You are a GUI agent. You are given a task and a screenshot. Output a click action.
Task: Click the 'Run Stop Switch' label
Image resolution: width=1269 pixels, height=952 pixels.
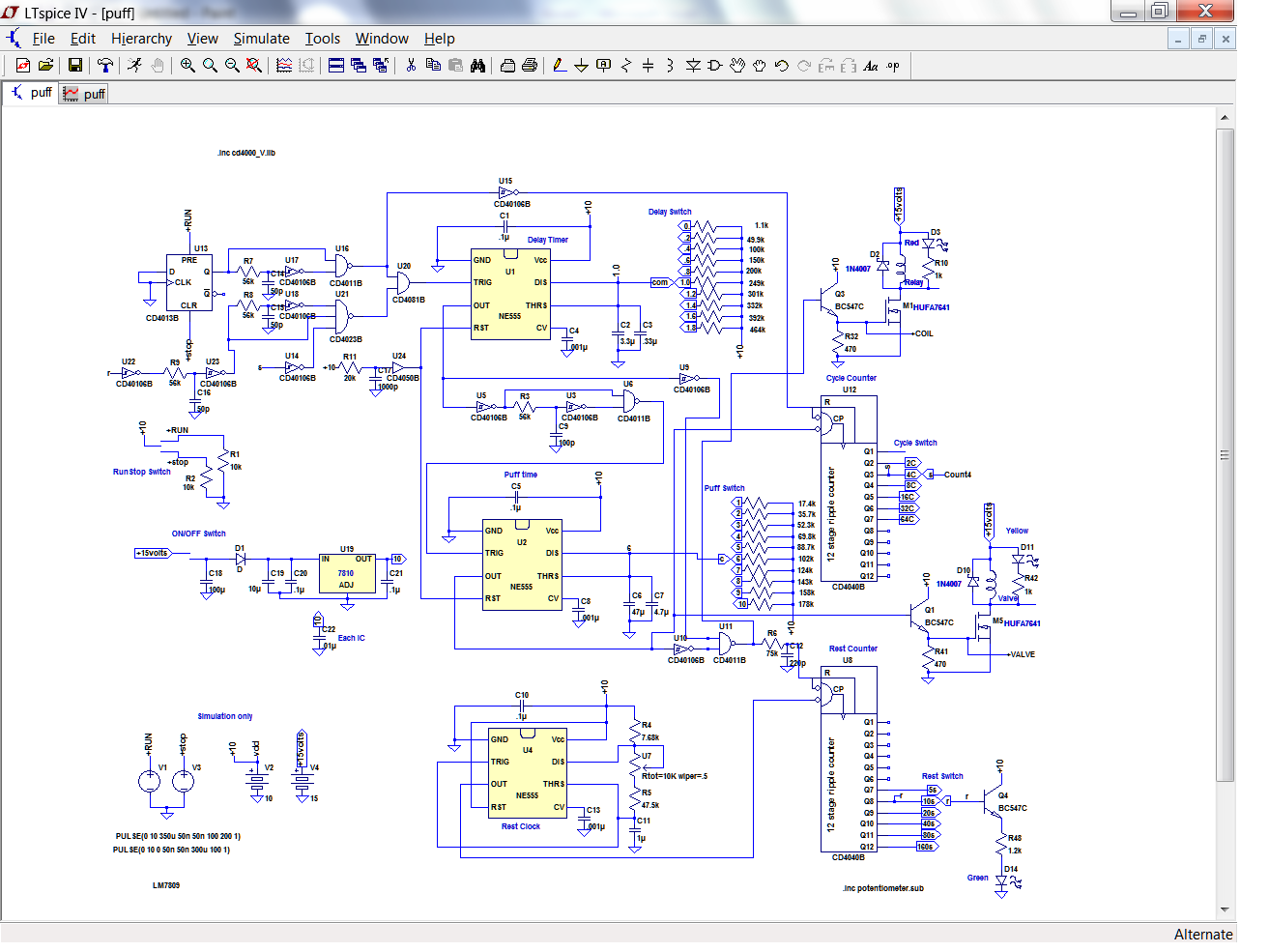coord(141,472)
